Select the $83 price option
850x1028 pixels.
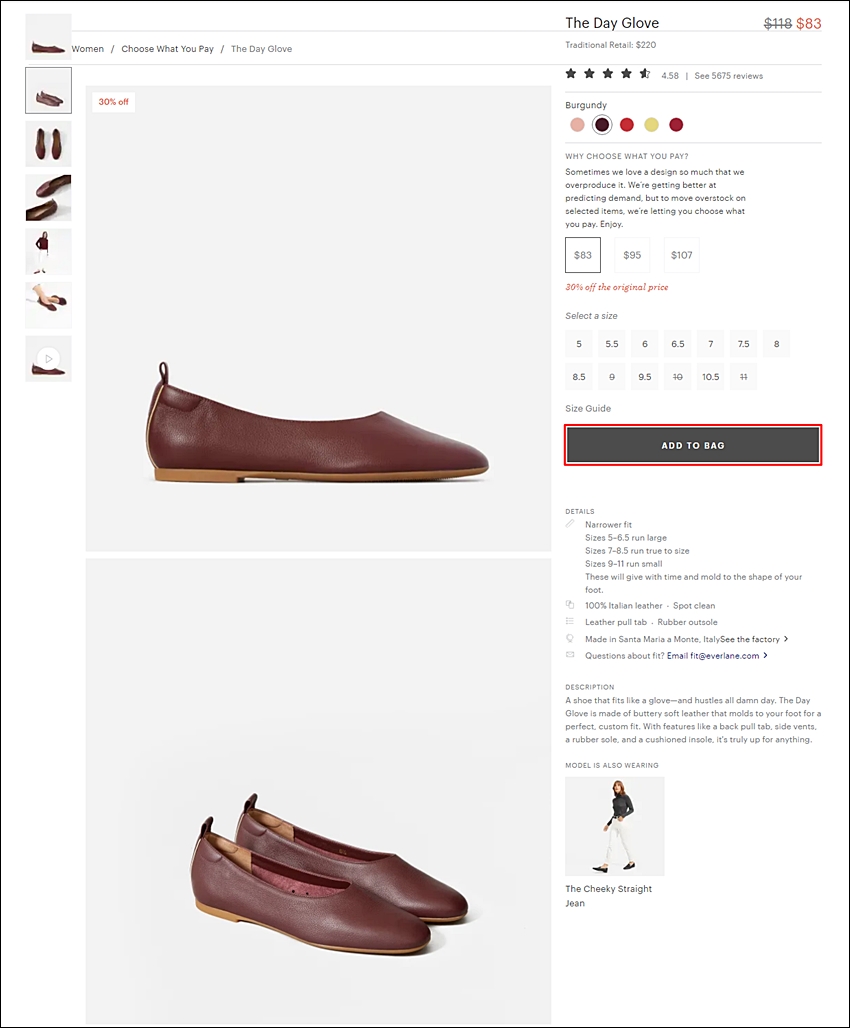click(583, 255)
